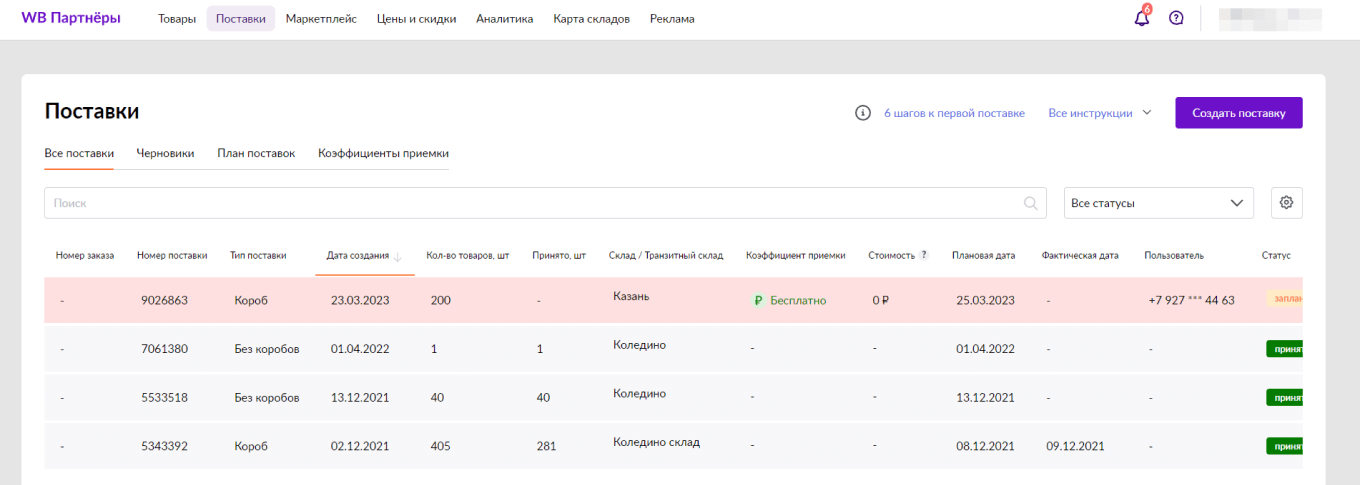Open the notifications bell icon
The image size is (1360, 485).
(x=1141, y=18)
